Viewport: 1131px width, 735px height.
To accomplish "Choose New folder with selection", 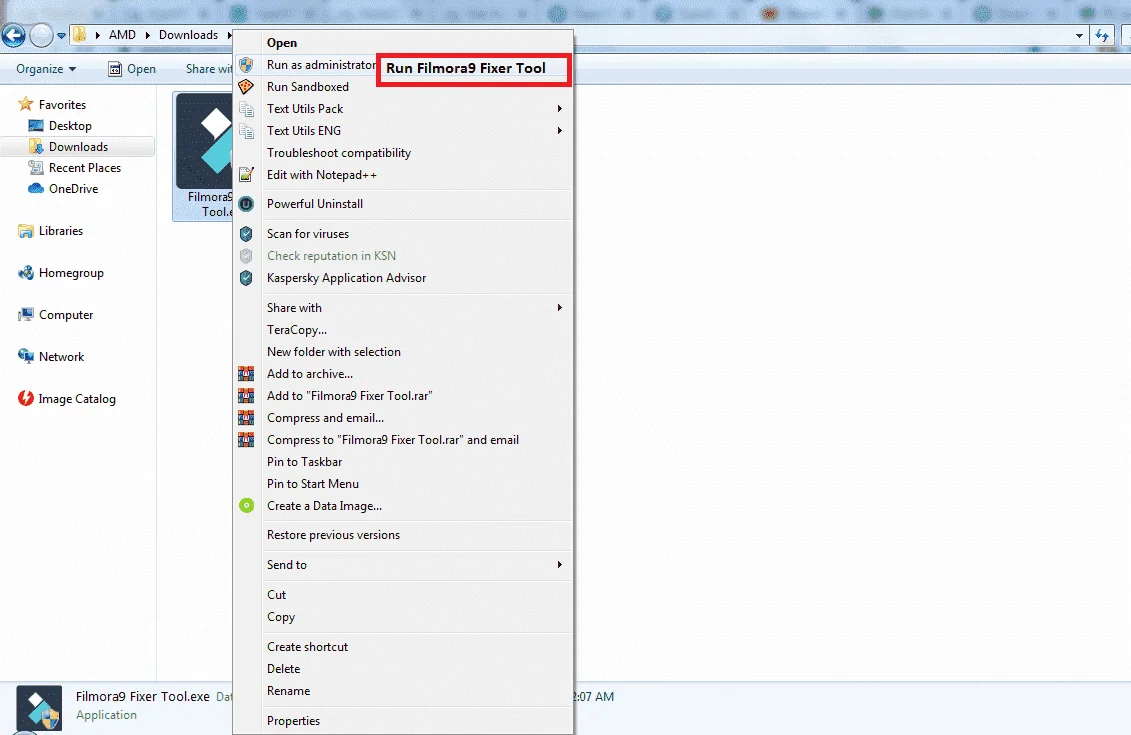I will (x=402, y=352).
